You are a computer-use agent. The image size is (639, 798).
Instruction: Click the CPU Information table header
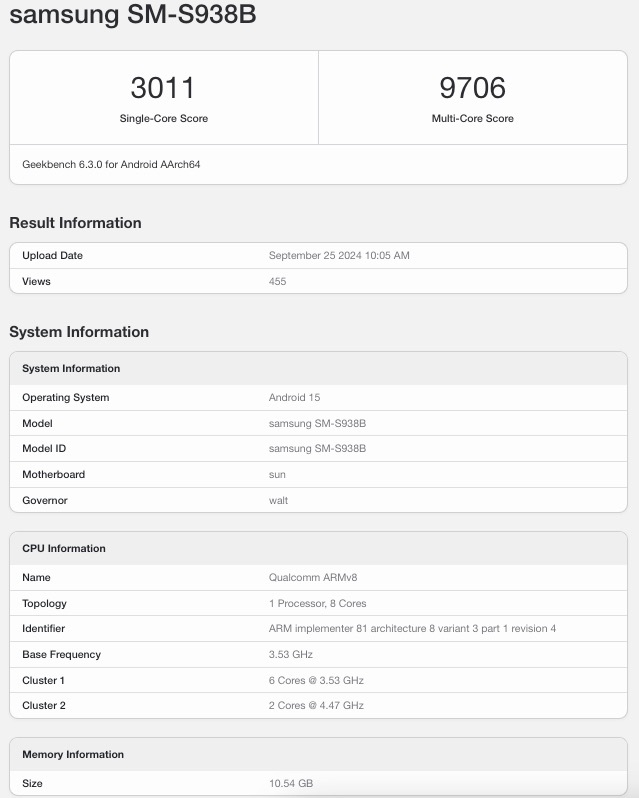click(64, 549)
